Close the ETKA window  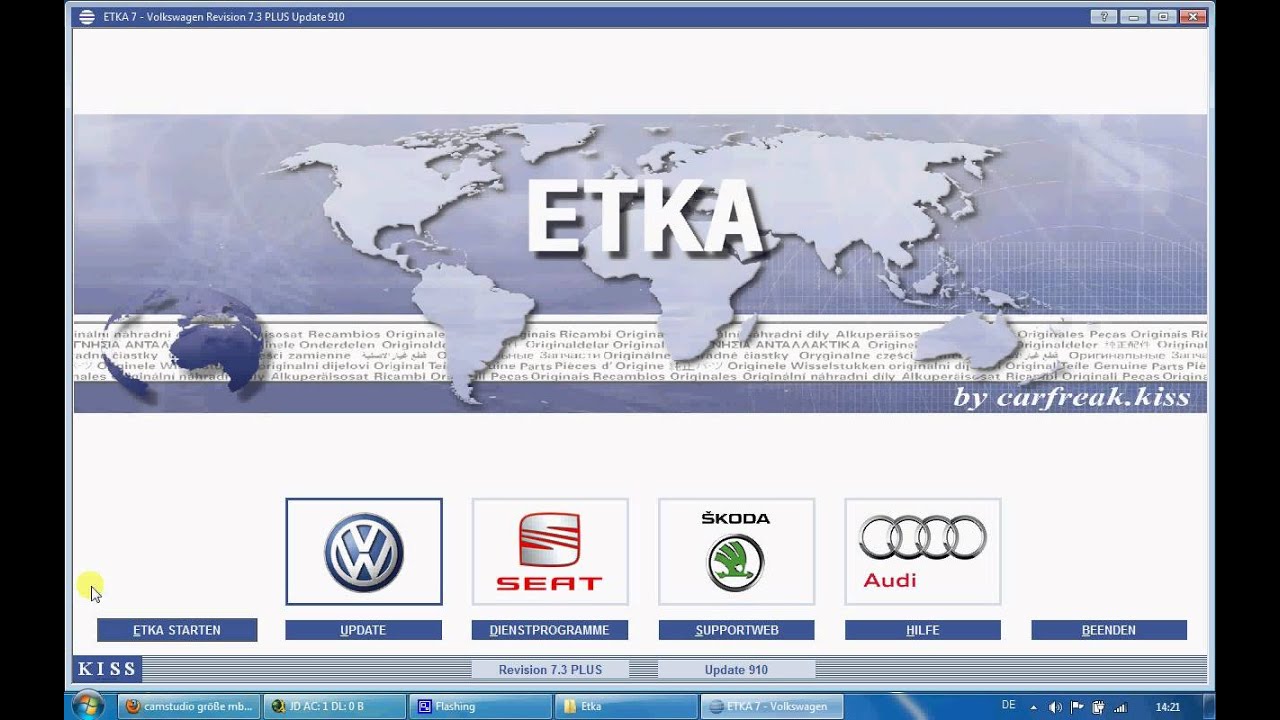(1192, 16)
